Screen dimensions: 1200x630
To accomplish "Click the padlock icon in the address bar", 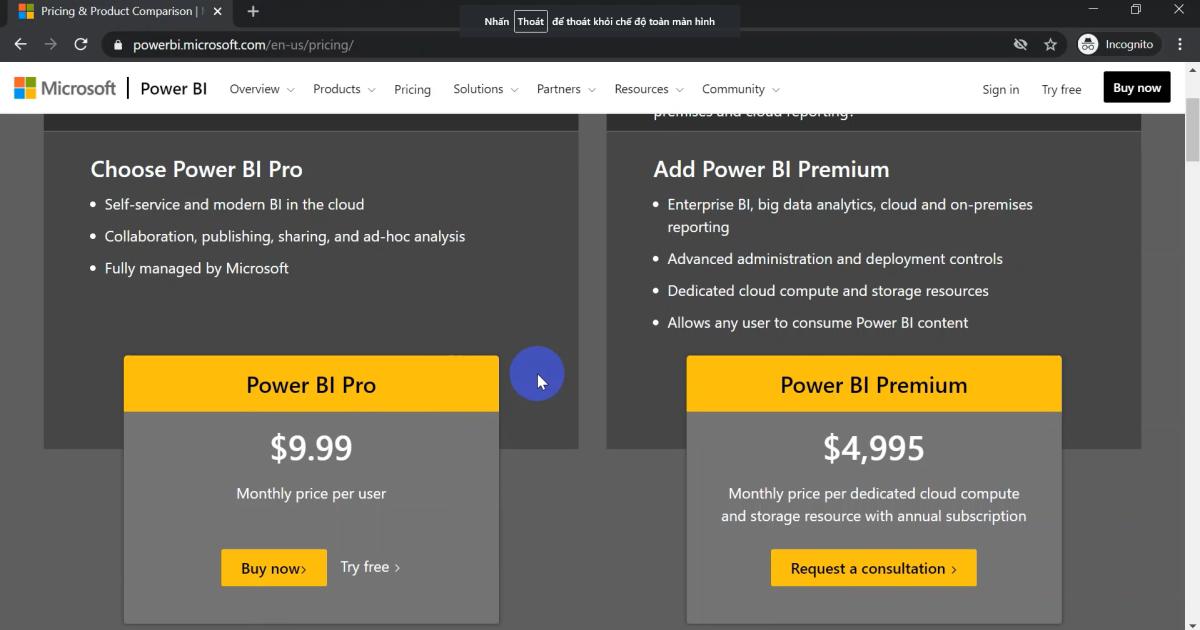I will point(118,44).
